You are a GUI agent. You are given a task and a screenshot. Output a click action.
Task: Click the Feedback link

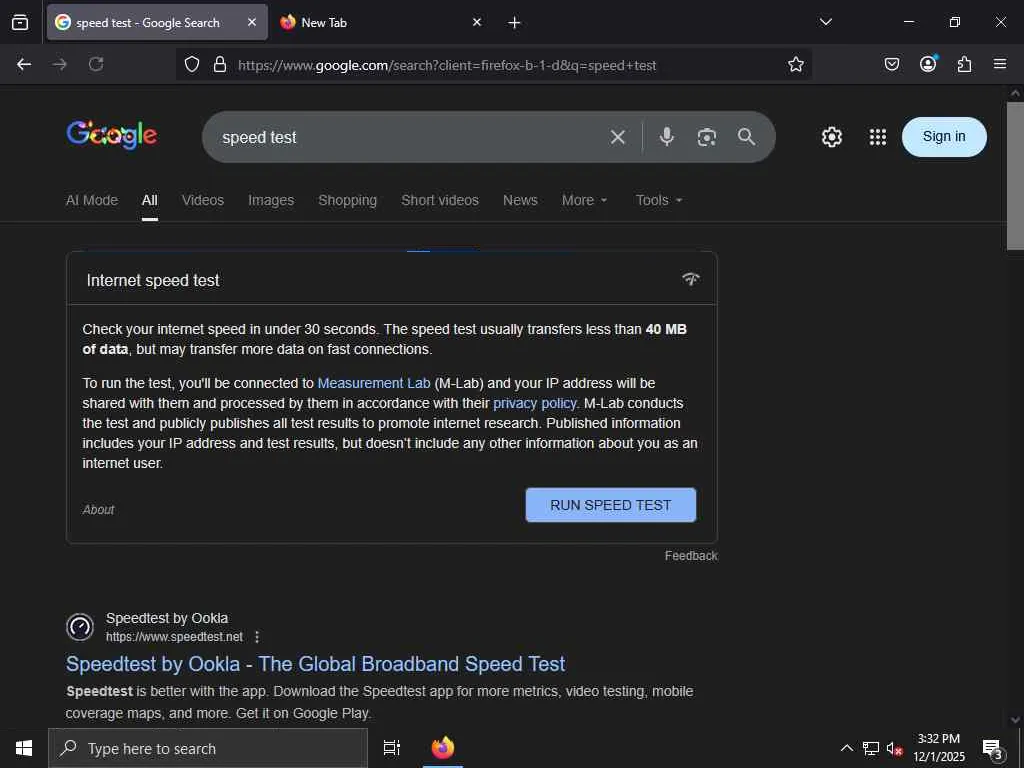[x=691, y=556]
